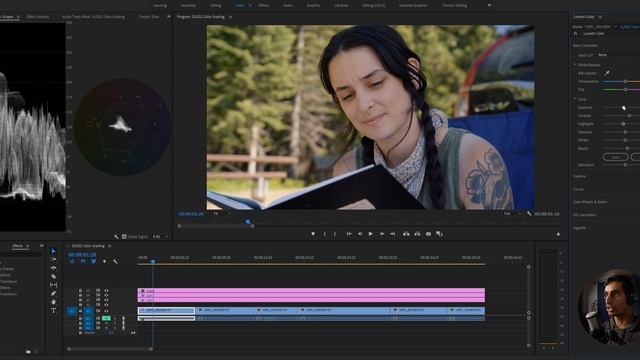Screen dimensions: 640x360
Task: Open the workspace overflow chevron menu
Action: point(489,5)
